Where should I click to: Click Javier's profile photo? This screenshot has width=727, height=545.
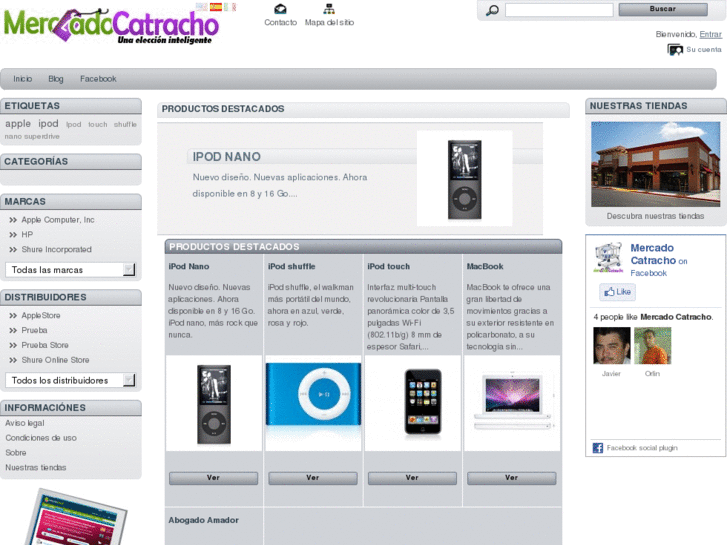(x=612, y=346)
